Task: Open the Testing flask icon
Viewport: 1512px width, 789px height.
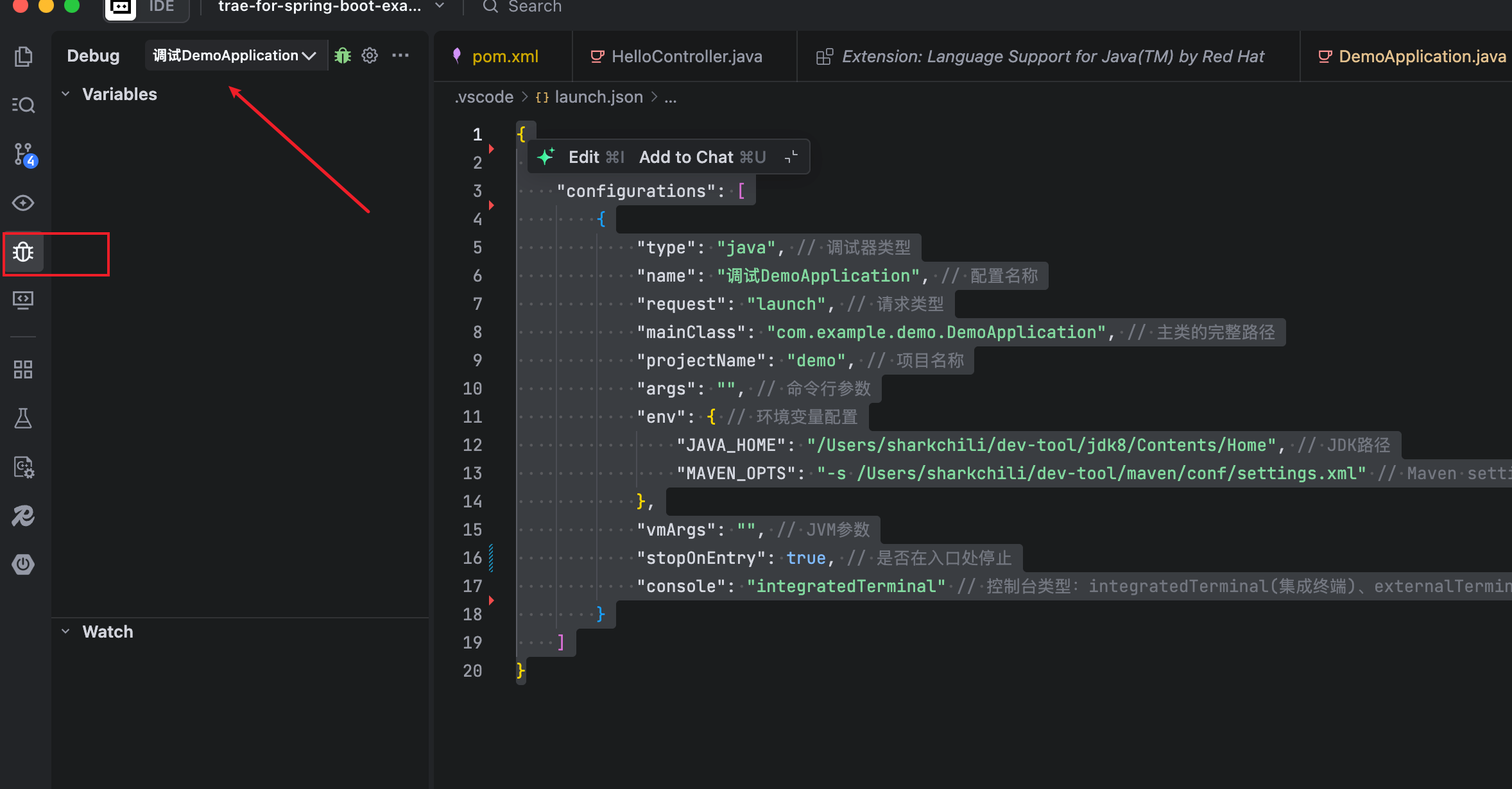Action: [23, 418]
